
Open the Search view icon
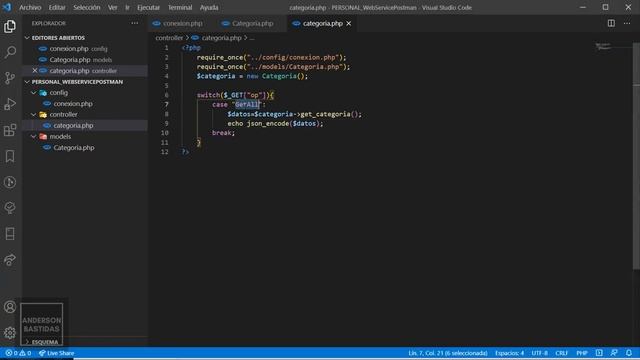(x=10, y=52)
